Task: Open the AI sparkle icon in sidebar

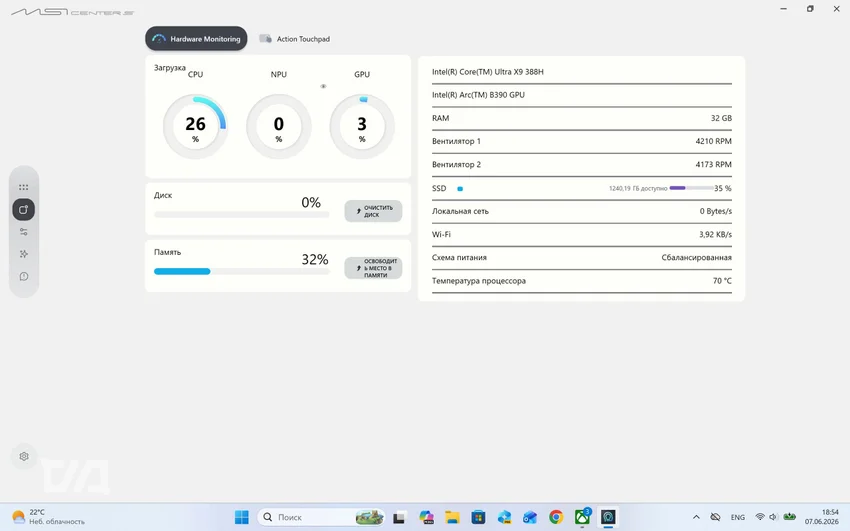Action: [x=23, y=254]
